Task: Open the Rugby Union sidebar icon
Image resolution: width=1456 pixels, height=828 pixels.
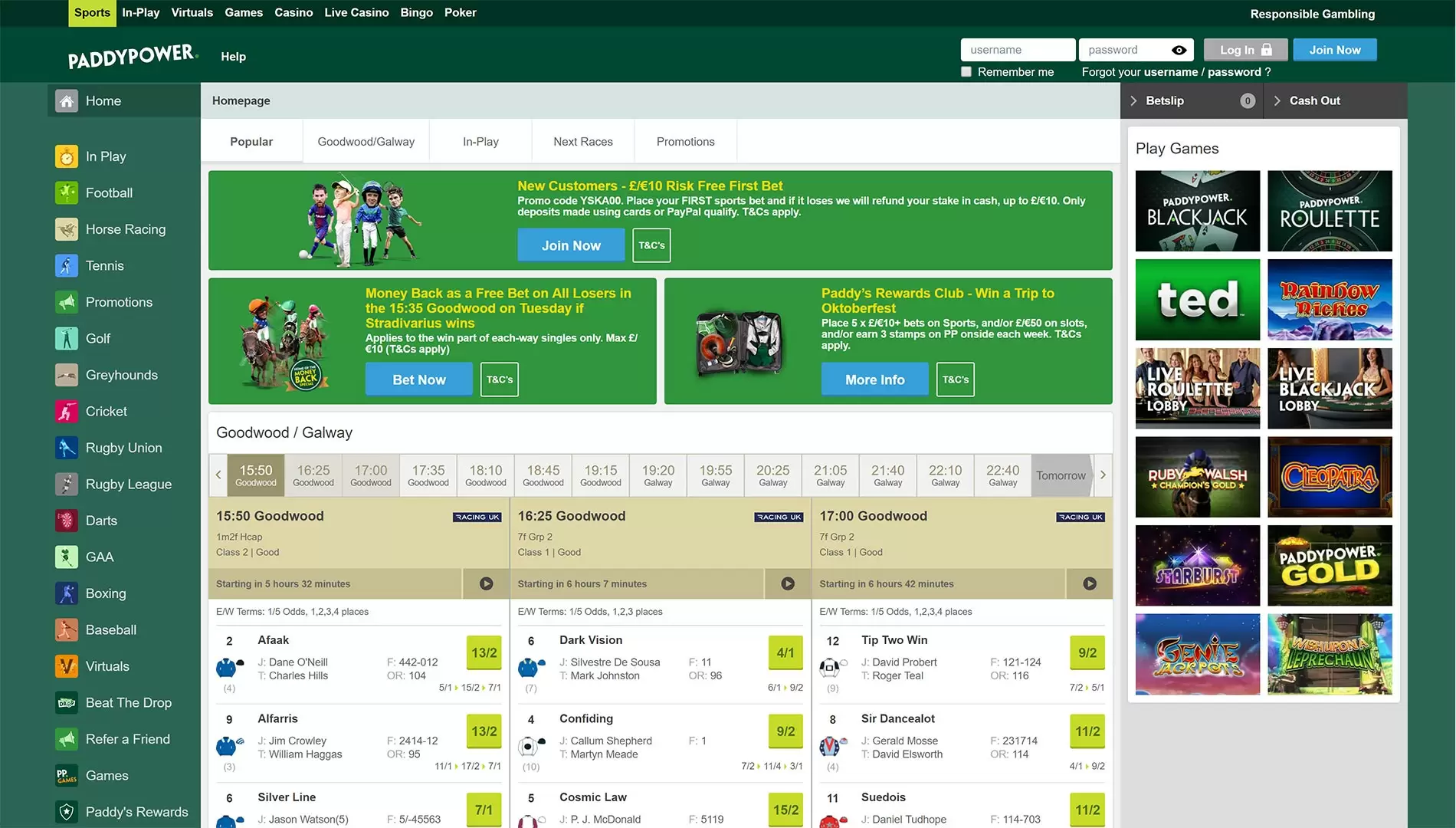Action: (67, 448)
